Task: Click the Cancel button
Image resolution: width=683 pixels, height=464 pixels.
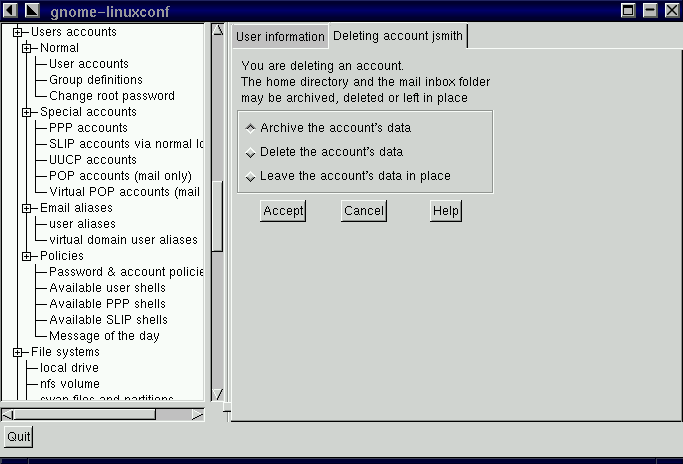Action: click(x=364, y=211)
